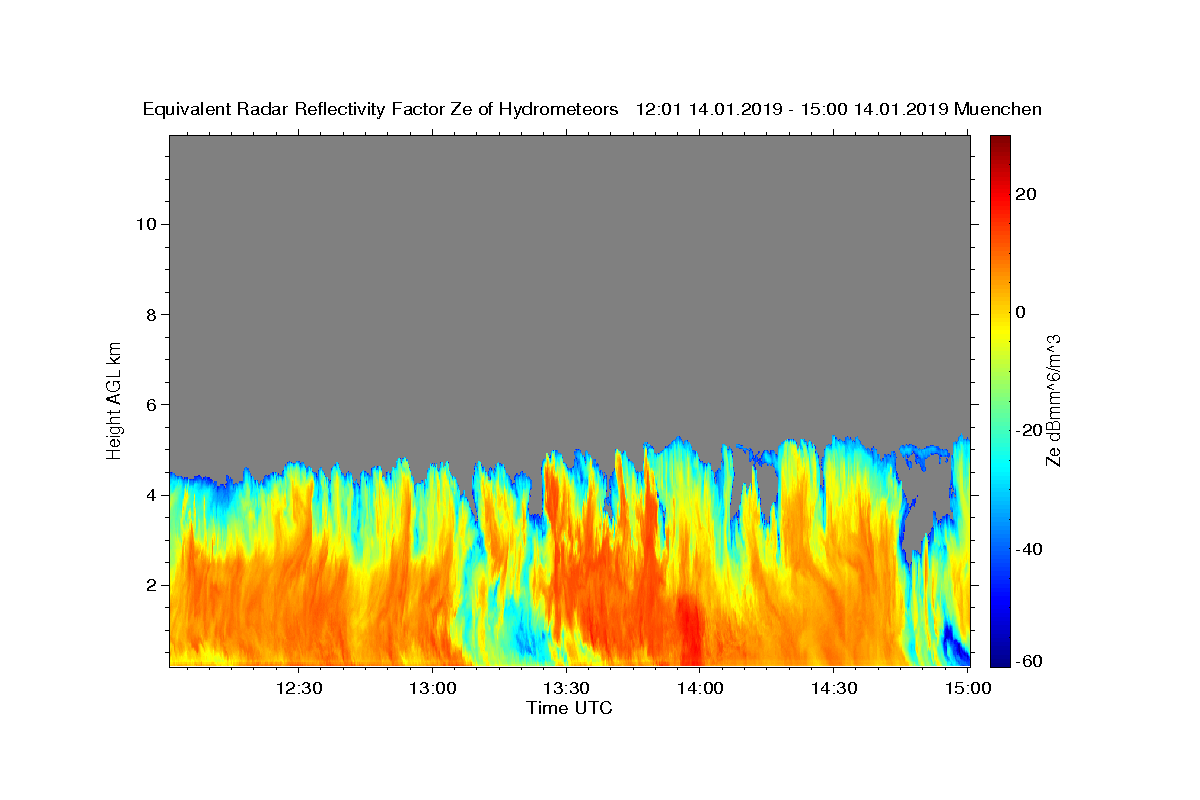
Task: Click the 'Height AGL km' axis label
Action: pos(114,400)
